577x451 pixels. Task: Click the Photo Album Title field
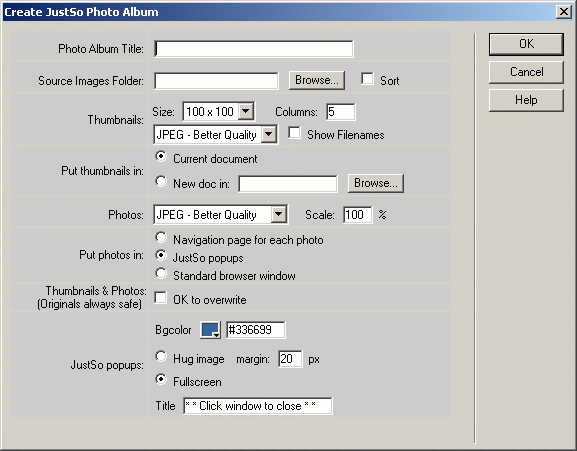(x=254, y=49)
